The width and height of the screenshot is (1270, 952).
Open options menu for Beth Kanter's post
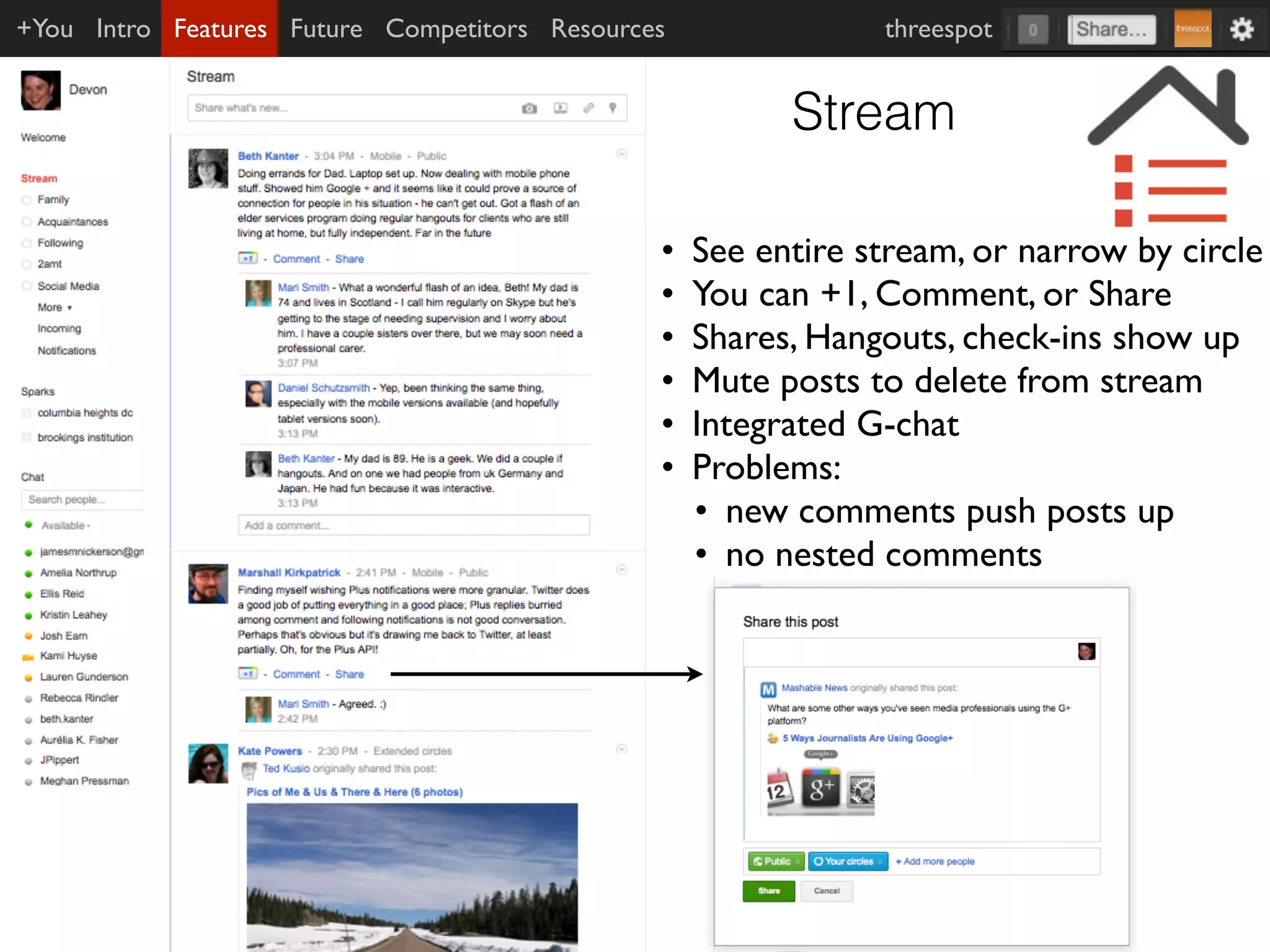[x=621, y=154]
